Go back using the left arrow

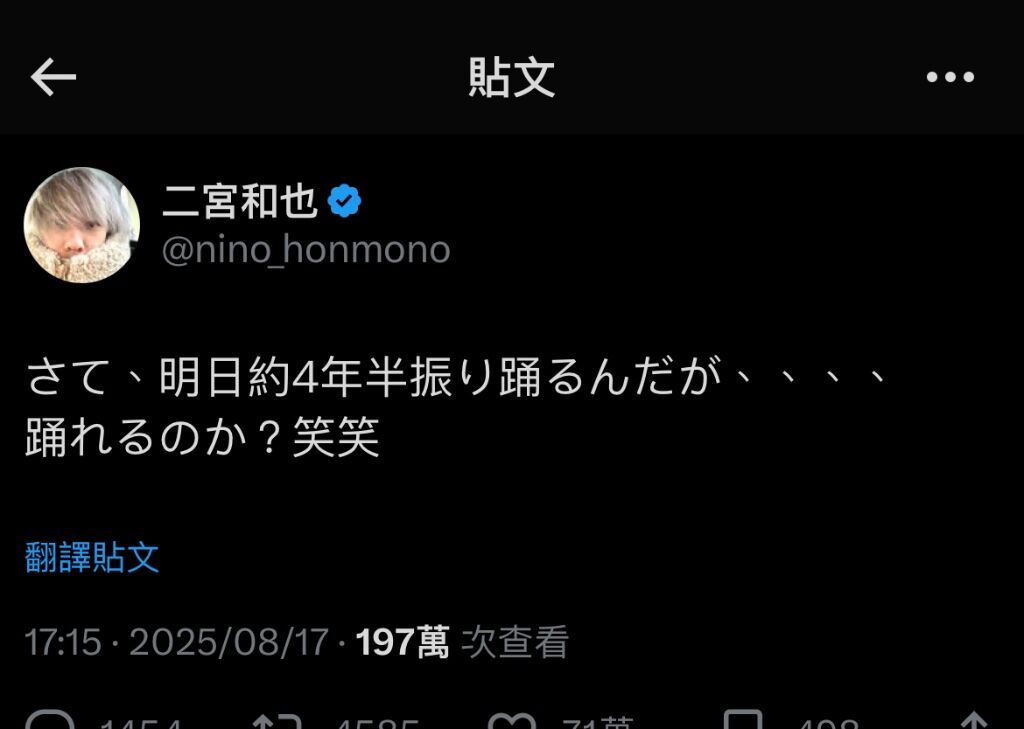tap(53, 77)
